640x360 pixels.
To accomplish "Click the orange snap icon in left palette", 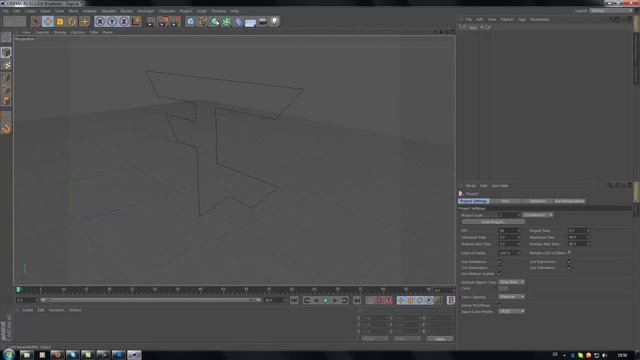I will click(x=6, y=129).
